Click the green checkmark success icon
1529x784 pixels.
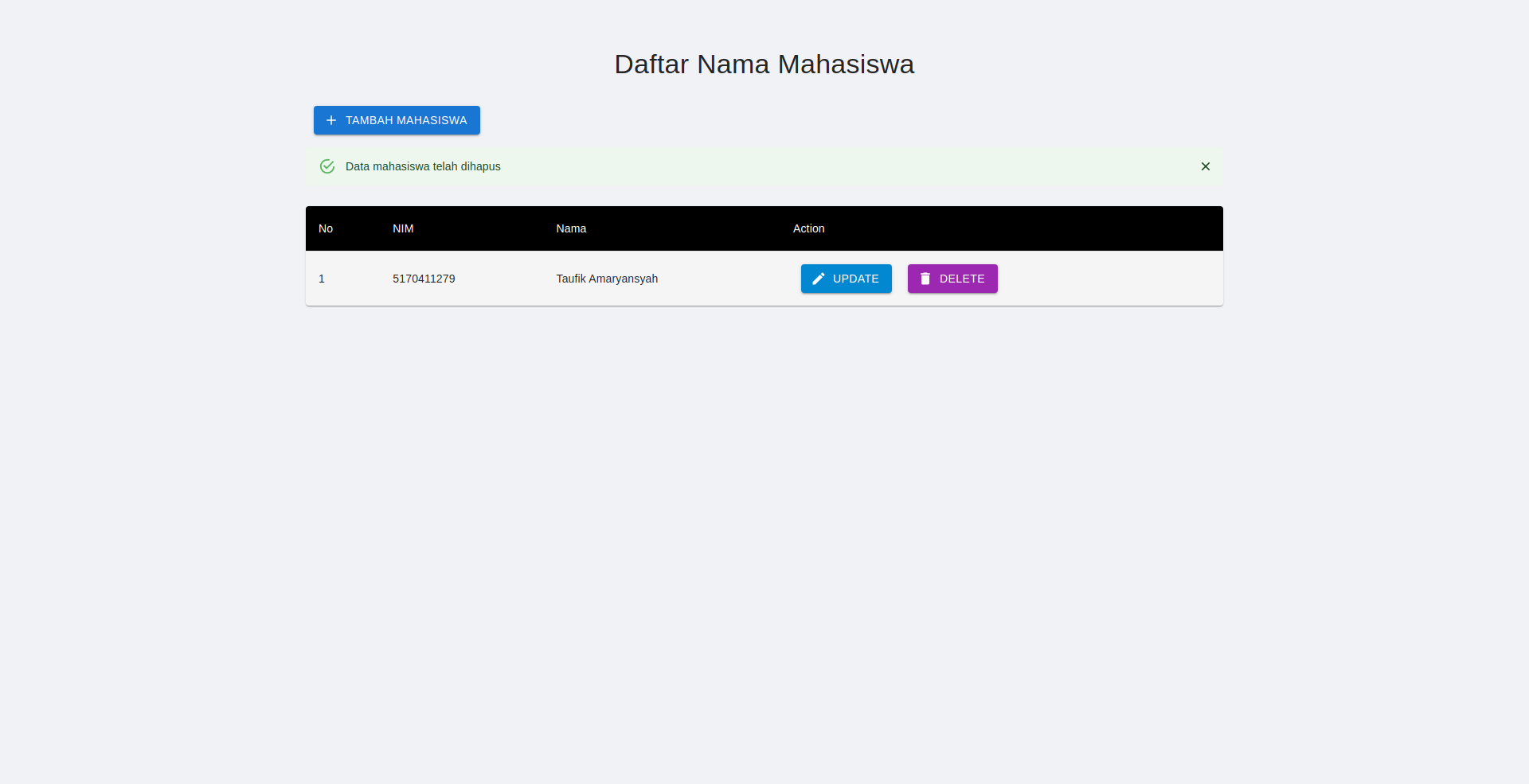327,166
